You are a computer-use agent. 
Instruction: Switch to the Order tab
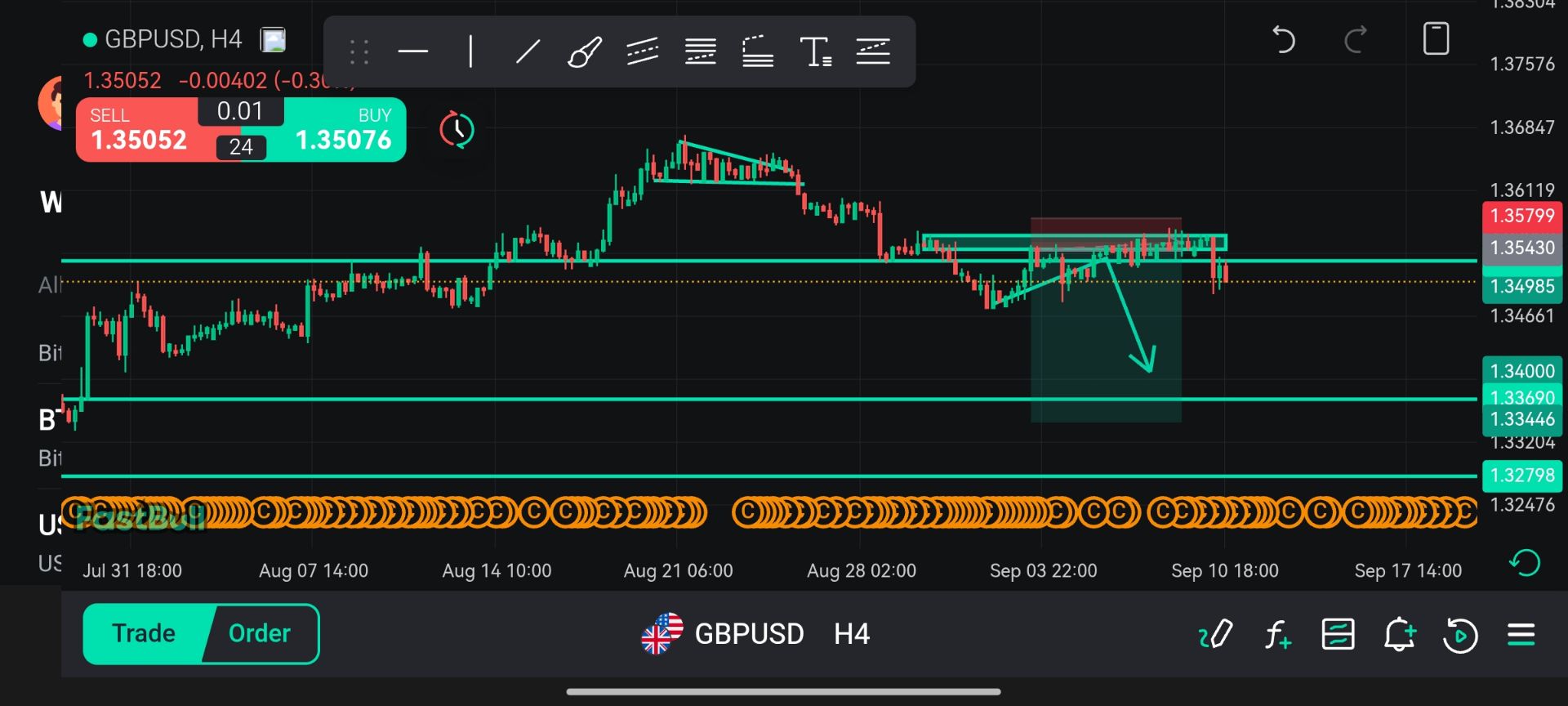click(260, 633)
